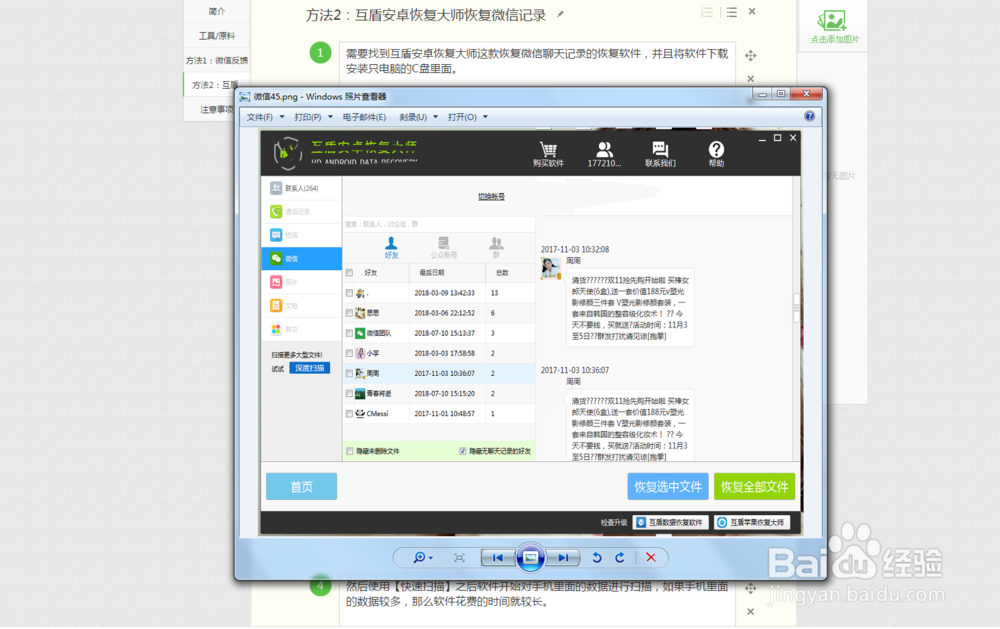Screen dimensions: 1000x629
Task: Open the 简介 section in the Baidu sidebar
Action: [217, 11]
